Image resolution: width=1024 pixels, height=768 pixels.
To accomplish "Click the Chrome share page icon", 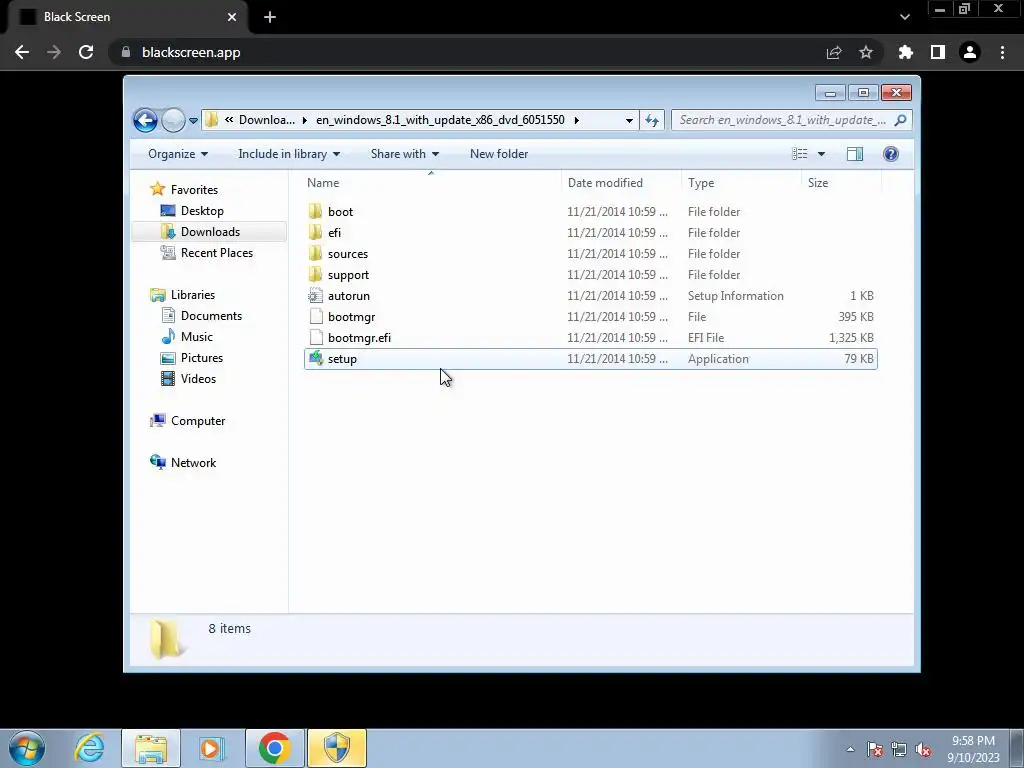I will pyautogui.click(x=834, y=52).
